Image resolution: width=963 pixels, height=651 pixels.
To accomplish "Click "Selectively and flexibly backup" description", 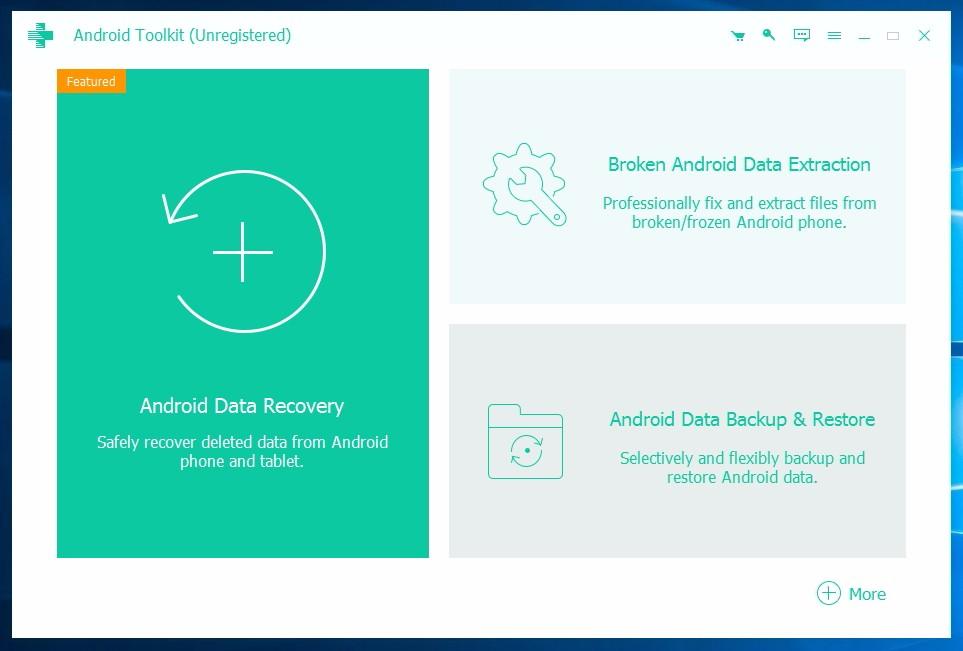I will [x=742, y=467].
